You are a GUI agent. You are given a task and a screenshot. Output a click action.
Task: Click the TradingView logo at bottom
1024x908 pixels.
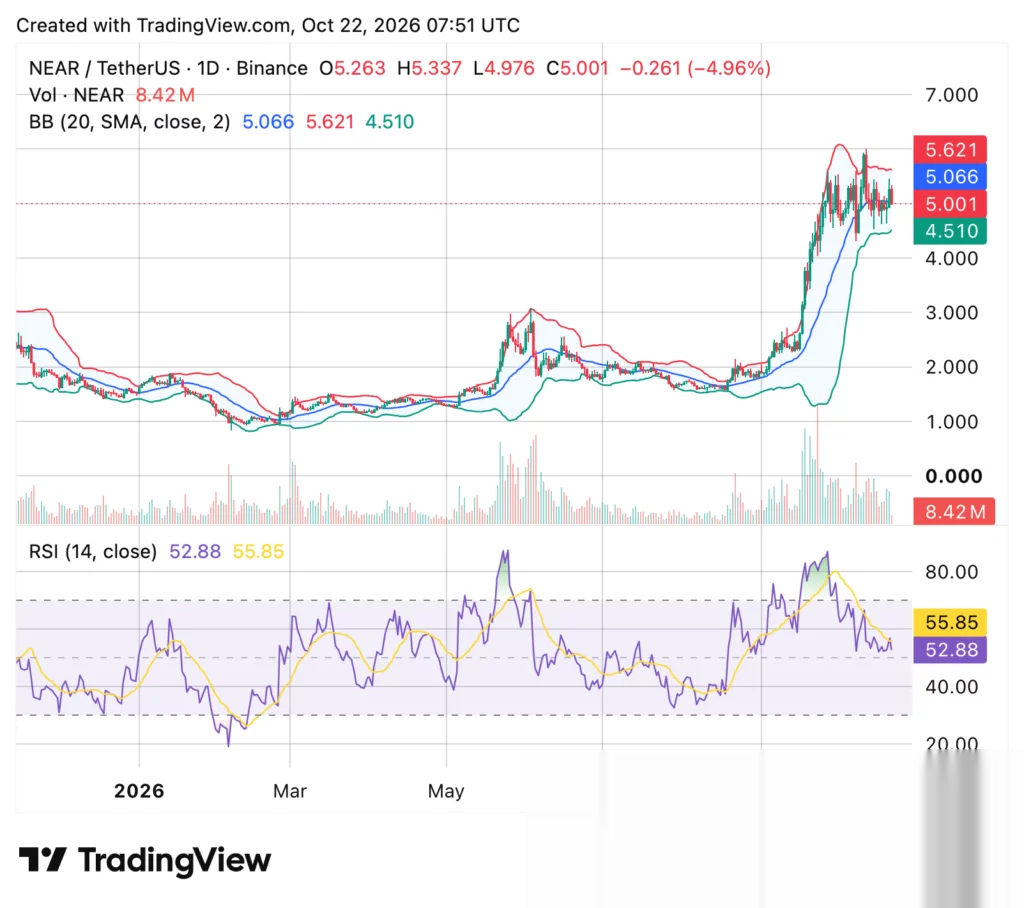point(144,860)
